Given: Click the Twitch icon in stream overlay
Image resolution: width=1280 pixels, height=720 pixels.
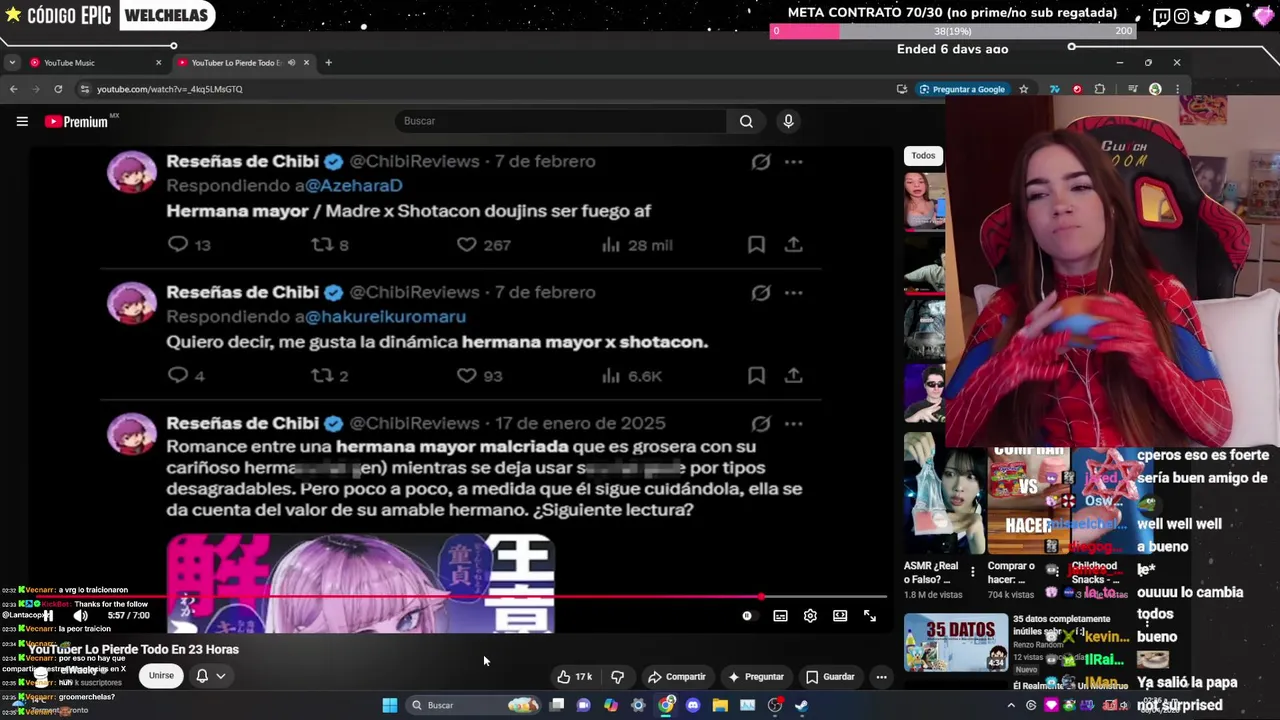Looking at the screenshot, I should pos(1161,16).
